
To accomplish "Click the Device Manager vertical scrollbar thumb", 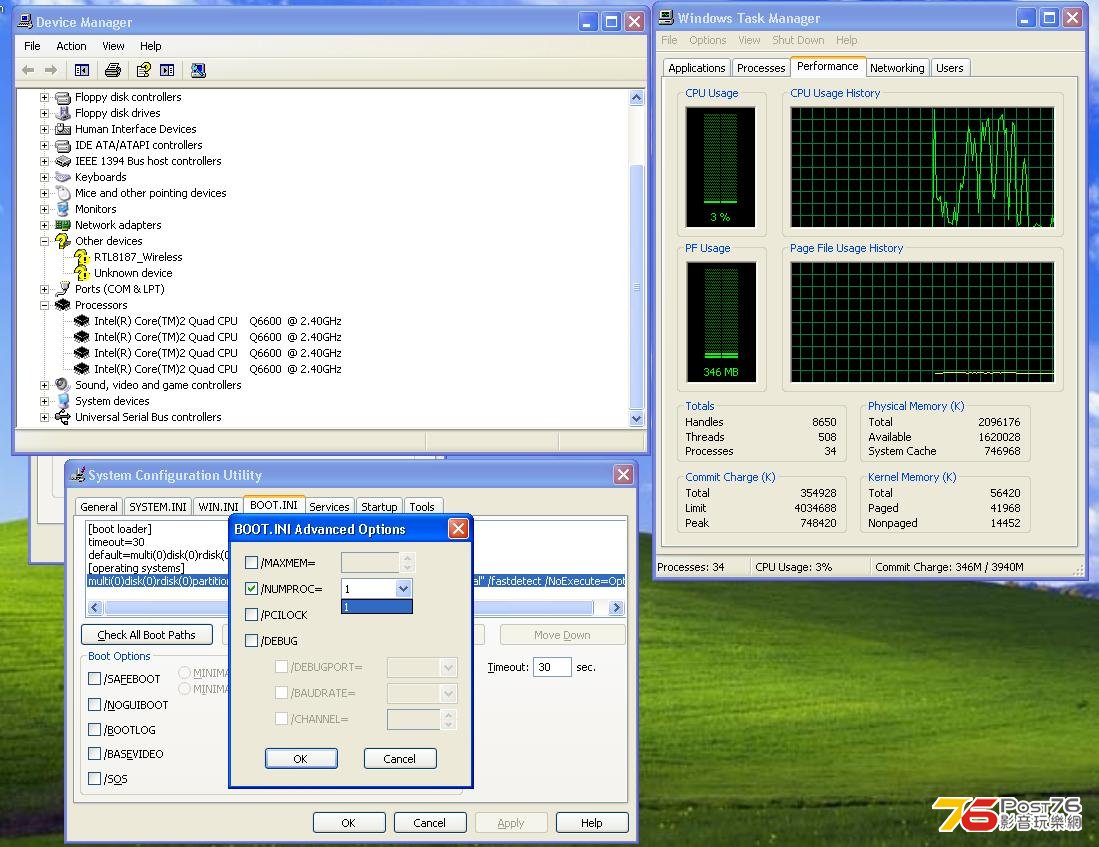I will [x=636, y=286].
